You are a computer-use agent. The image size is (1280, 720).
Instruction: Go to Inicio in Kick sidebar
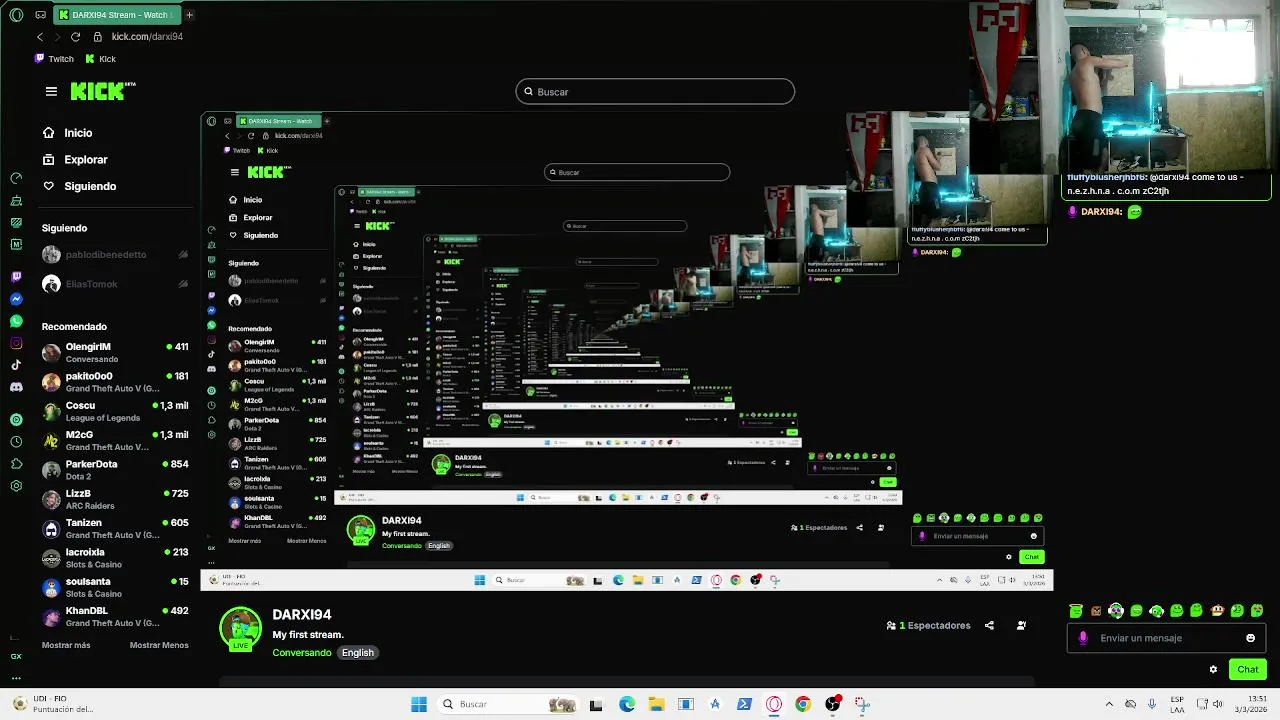click(x=78, y=133)
